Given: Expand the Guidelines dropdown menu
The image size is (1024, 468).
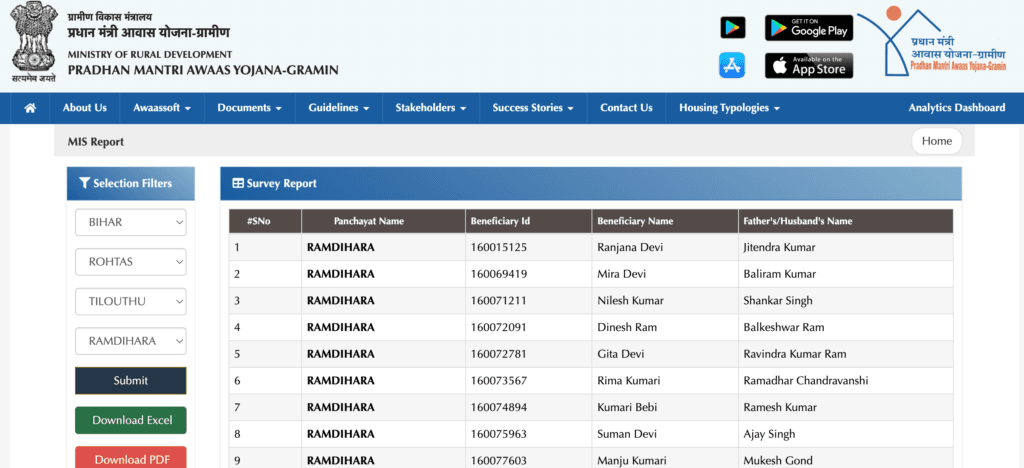Looking at the screenshot, I should click(x=339, y=108).
